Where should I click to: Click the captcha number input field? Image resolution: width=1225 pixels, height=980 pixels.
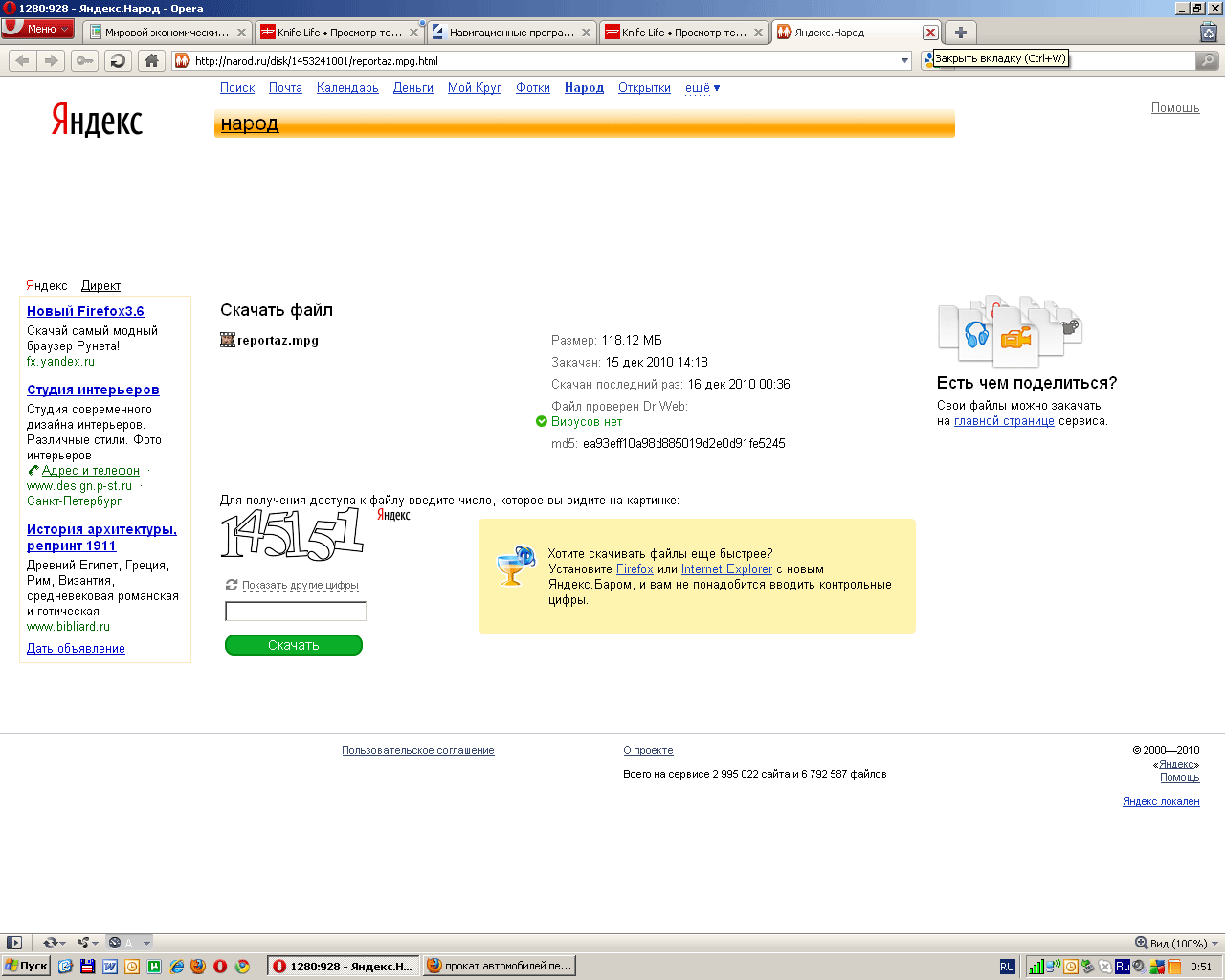pyautogui.click(x=296, y=612)
